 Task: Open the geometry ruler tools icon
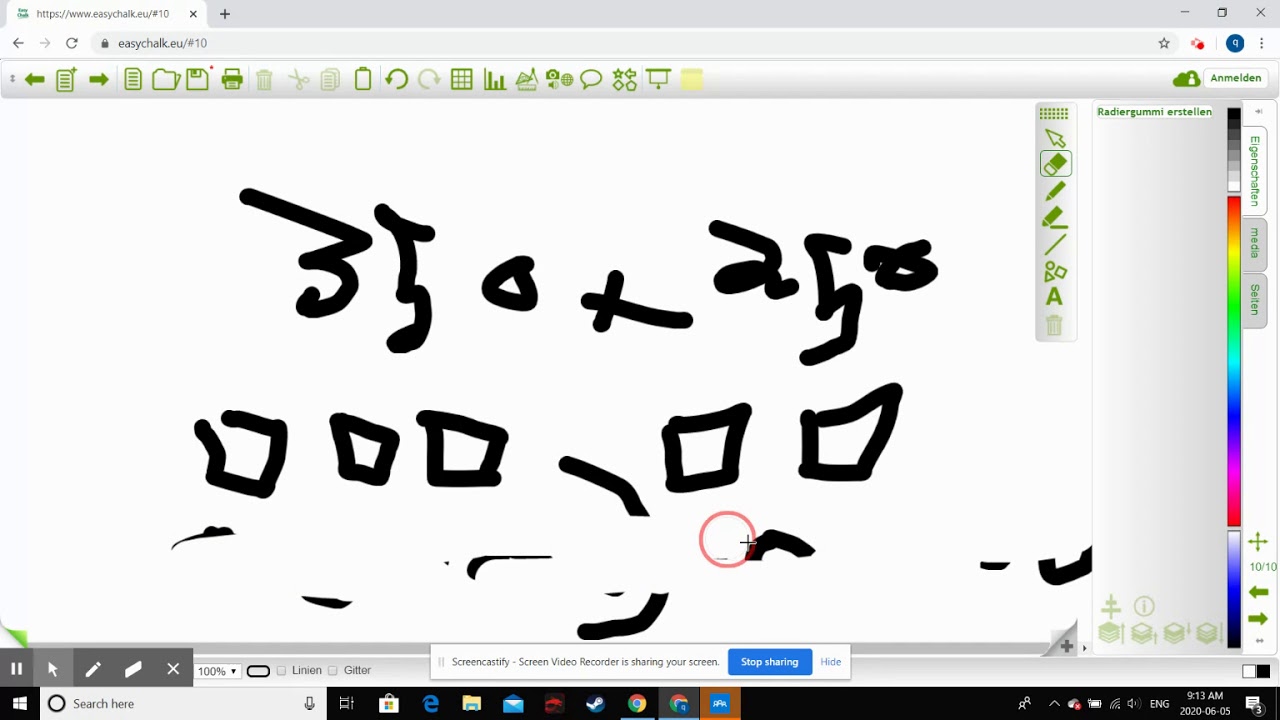pyautogui.click(x=527, y=79)
